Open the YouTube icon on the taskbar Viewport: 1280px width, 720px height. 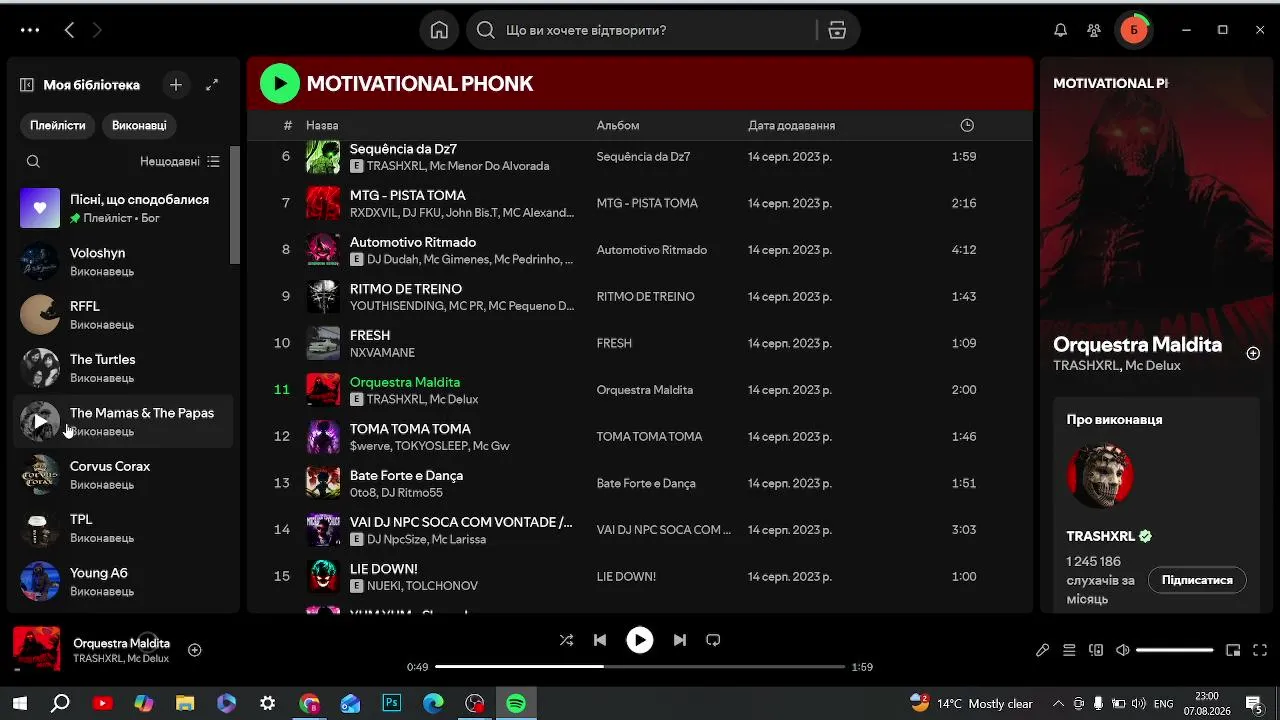coord(102,704)
